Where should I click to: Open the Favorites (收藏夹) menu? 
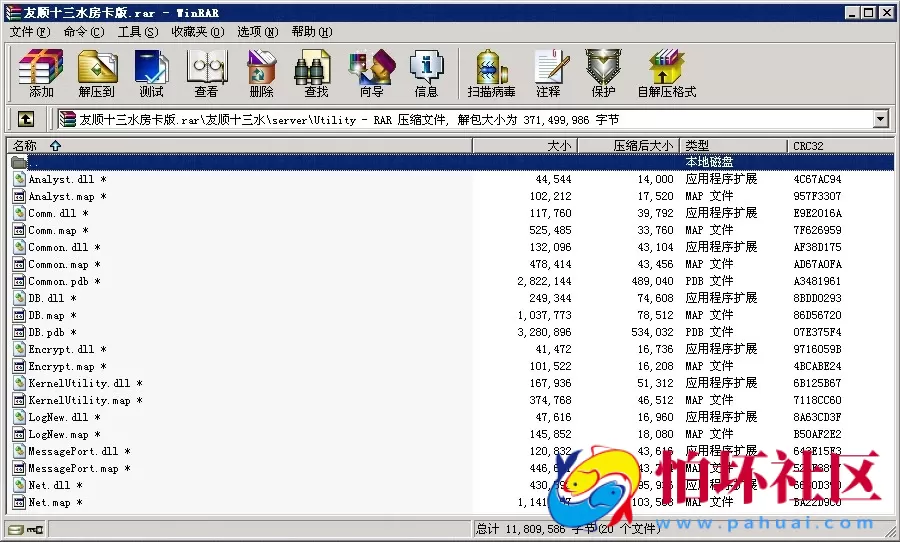click(x=198, y=32)
